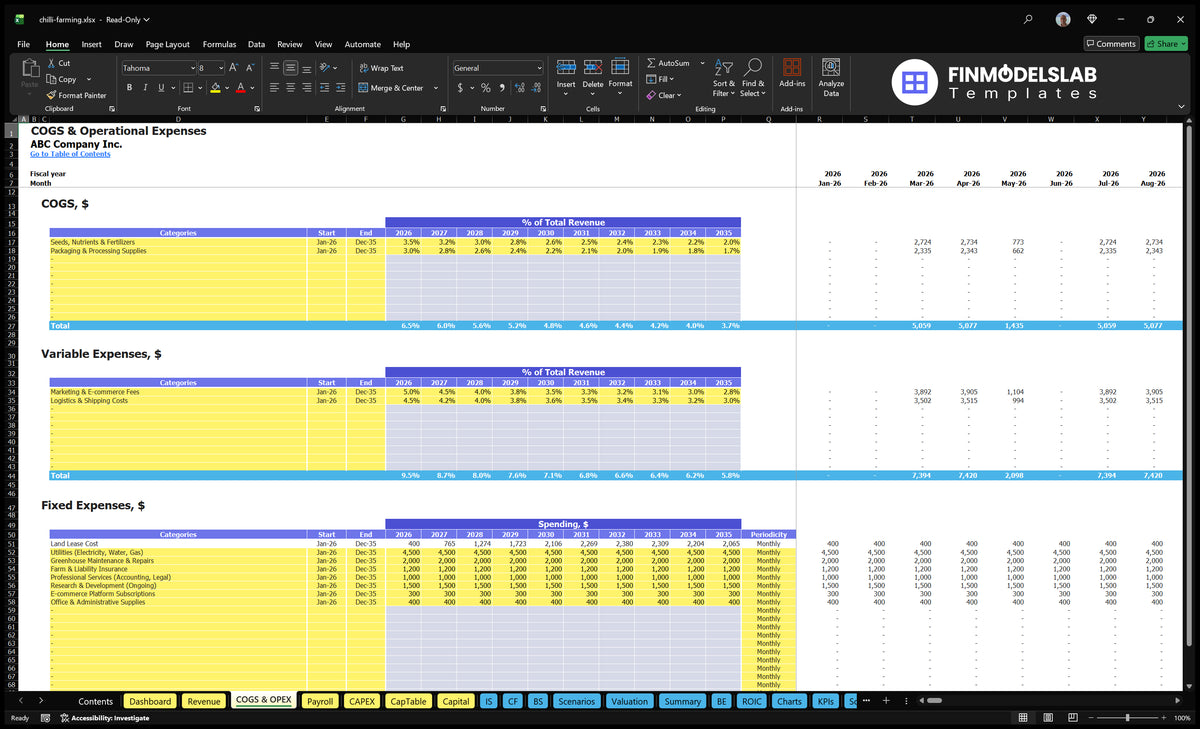Click the Copy icon in Clipboard group
1200x729 pixels.
tap(51, 79)
